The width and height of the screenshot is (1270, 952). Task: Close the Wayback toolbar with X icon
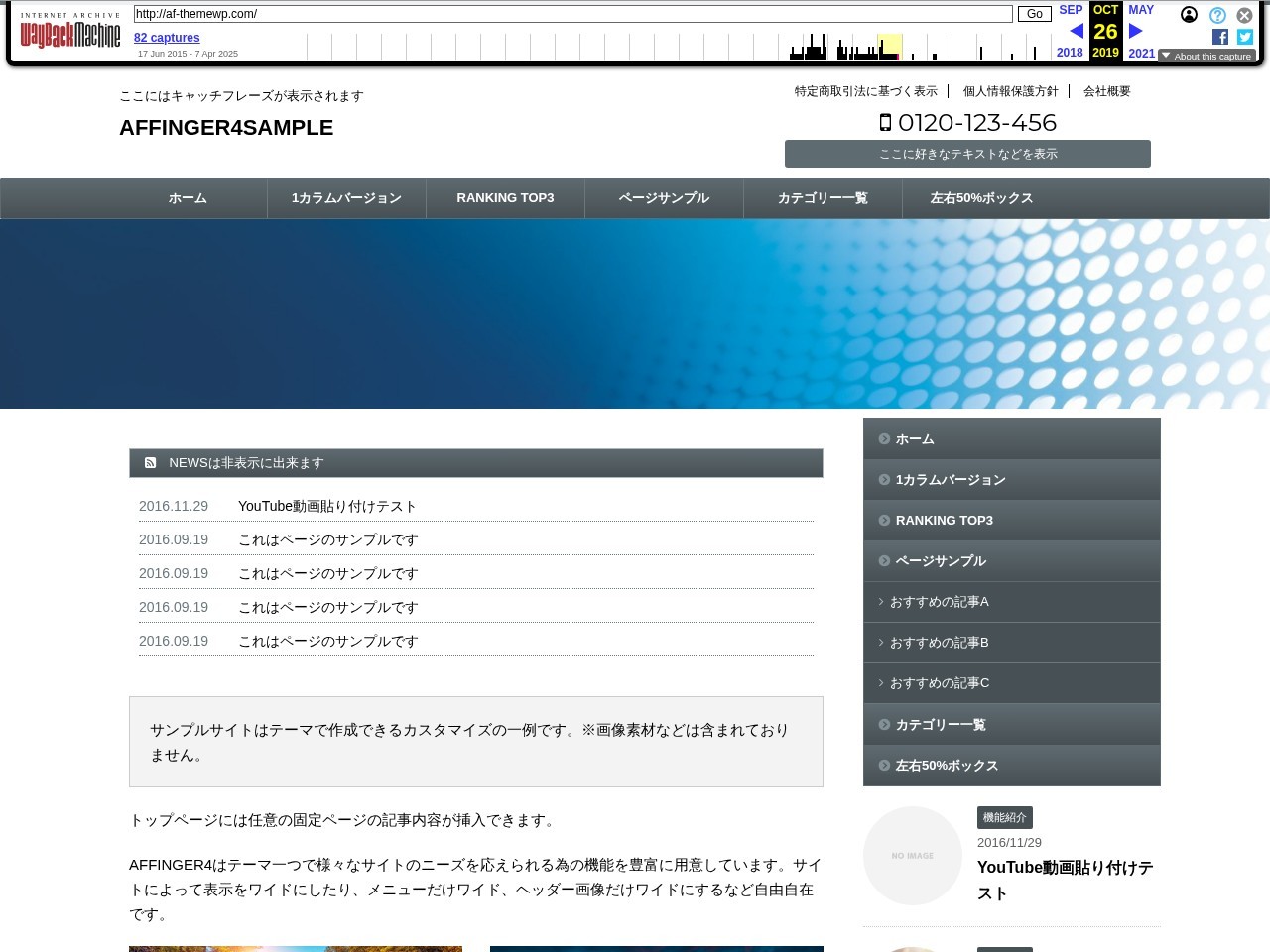click(x=1244, y=15)
